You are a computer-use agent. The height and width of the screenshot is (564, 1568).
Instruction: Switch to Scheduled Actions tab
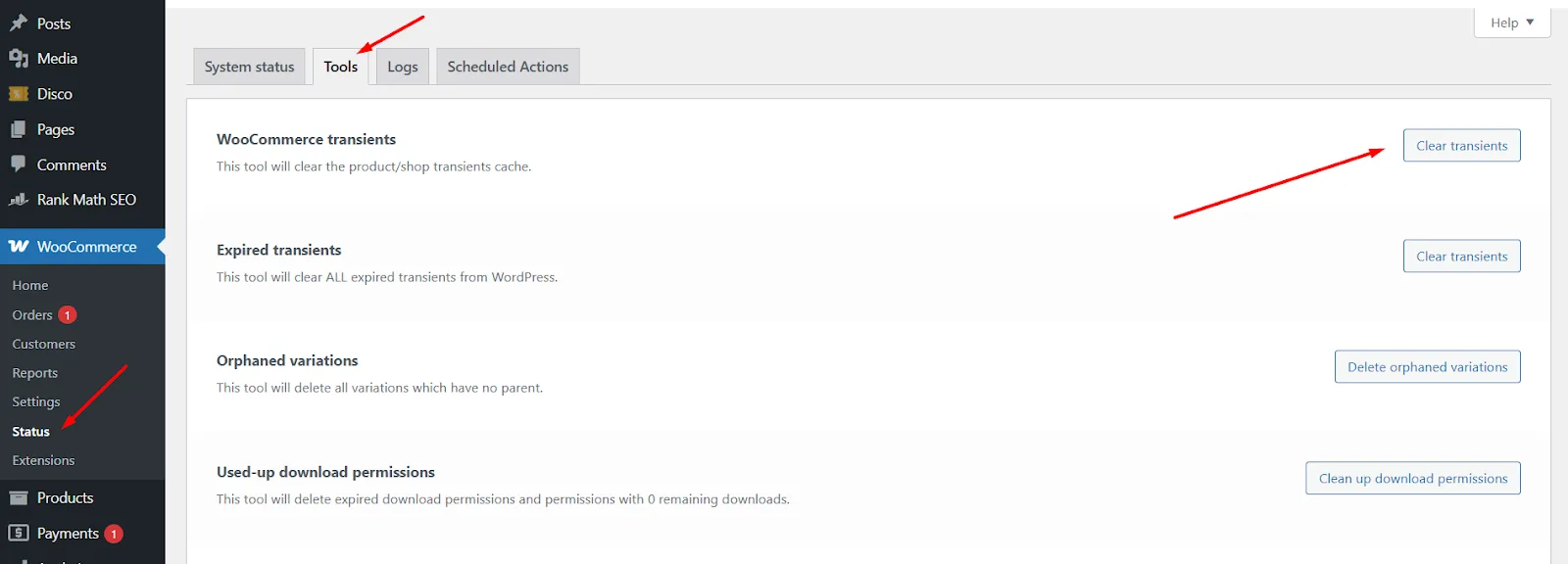[x=508, y=67]
